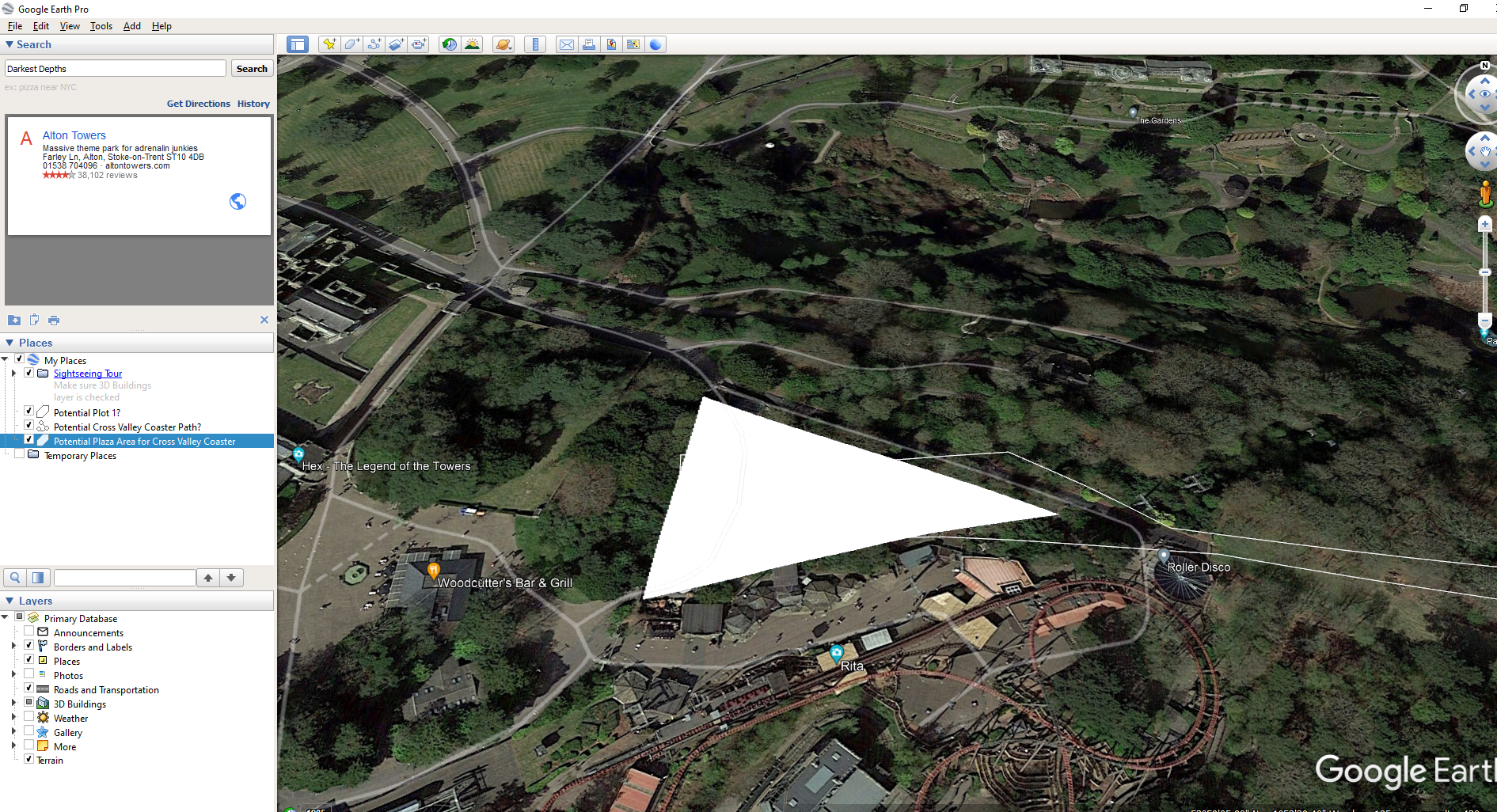
Task: Expand Borders and Labels layer
Action: (x=13, y=646)
